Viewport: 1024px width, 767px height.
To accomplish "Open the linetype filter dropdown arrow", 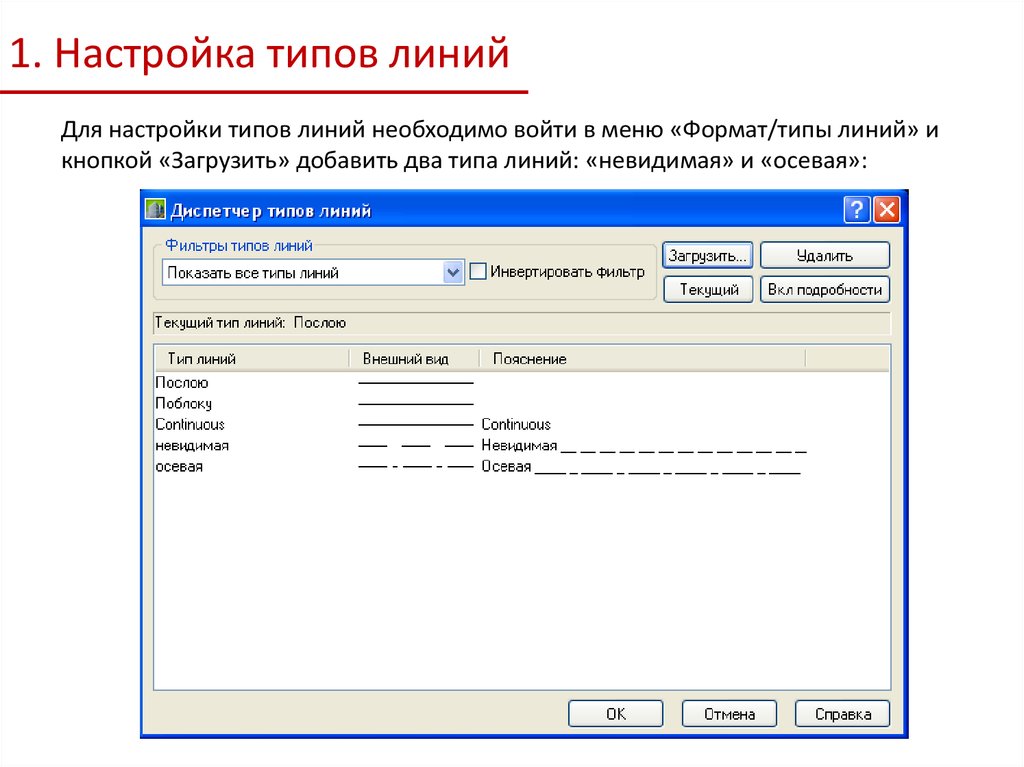I will 453,272.
